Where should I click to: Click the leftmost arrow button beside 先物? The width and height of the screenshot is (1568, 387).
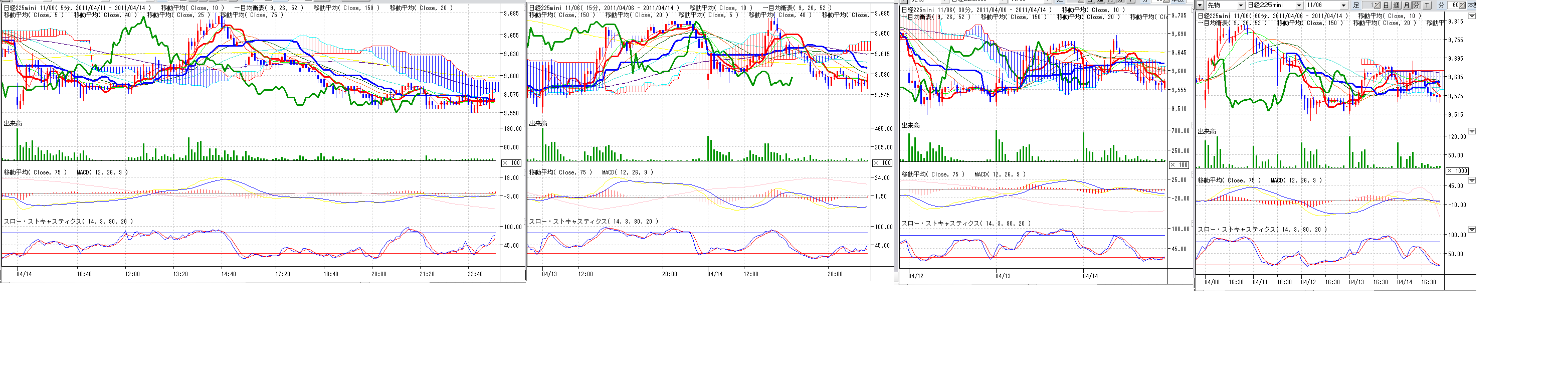click(x=1201, y=6)
